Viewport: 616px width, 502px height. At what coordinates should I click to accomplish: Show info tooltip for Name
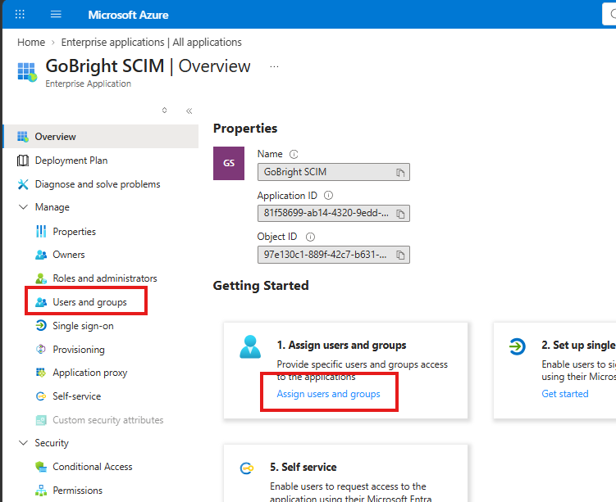click(293, 154)
